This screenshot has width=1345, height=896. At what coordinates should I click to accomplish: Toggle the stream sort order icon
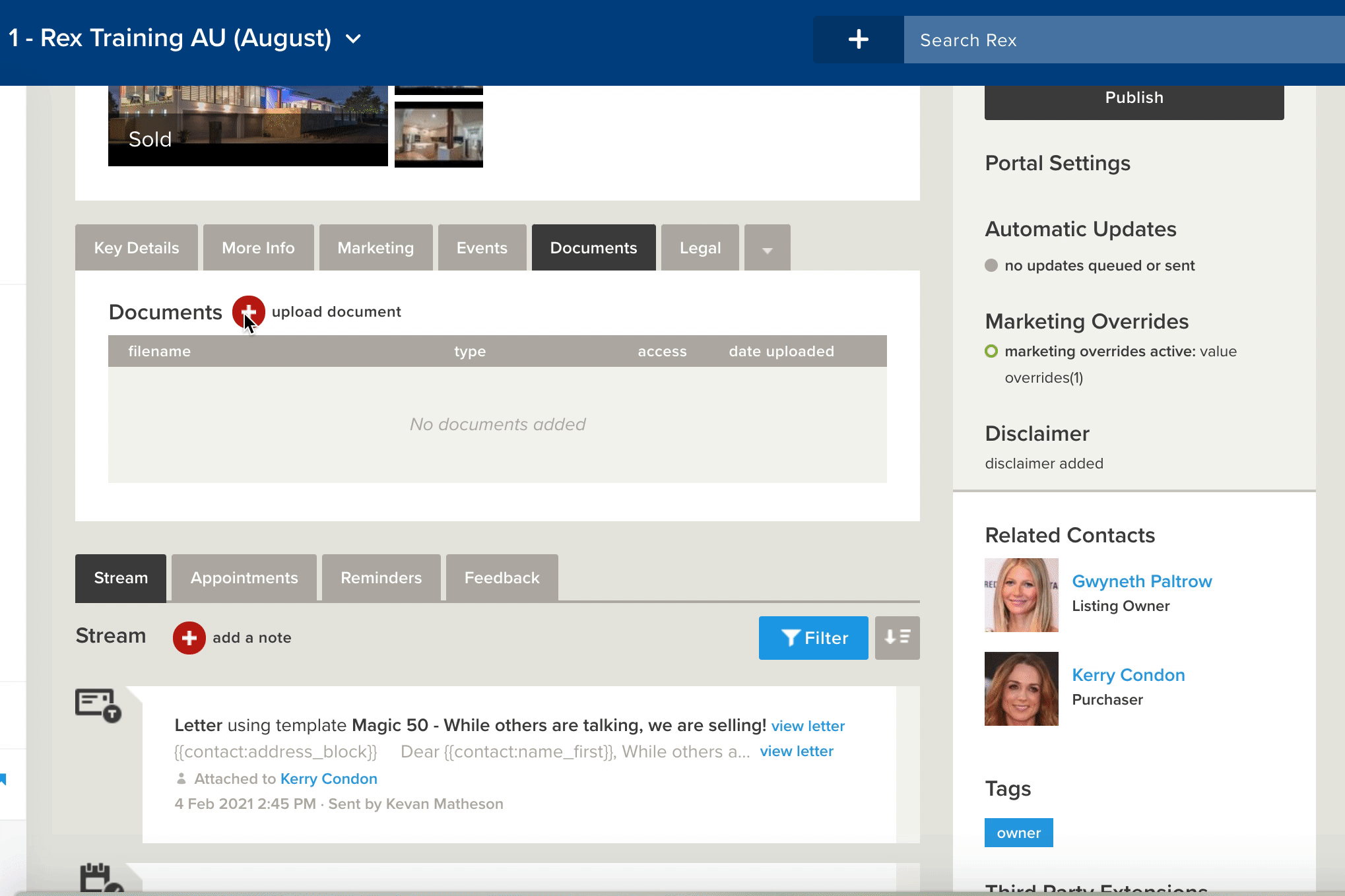tap(897, 638)
